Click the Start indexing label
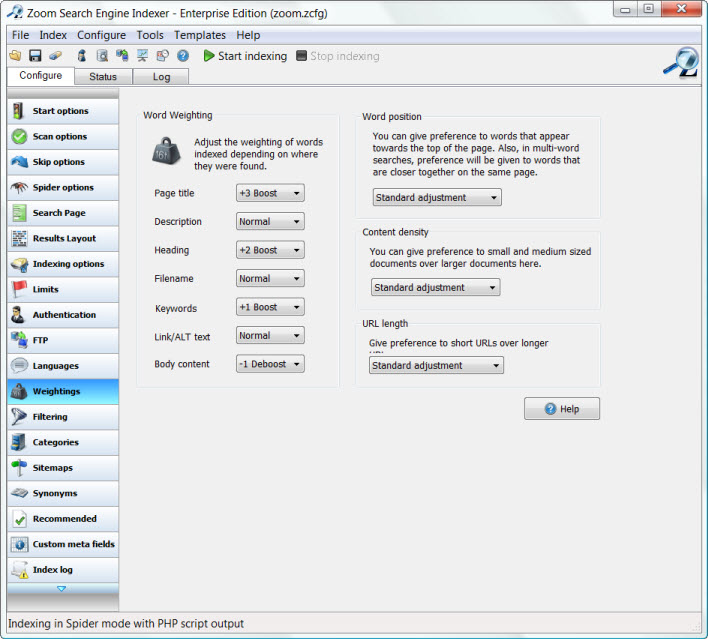Viewport: 708px width, 639px height. [x=252, y=56]
